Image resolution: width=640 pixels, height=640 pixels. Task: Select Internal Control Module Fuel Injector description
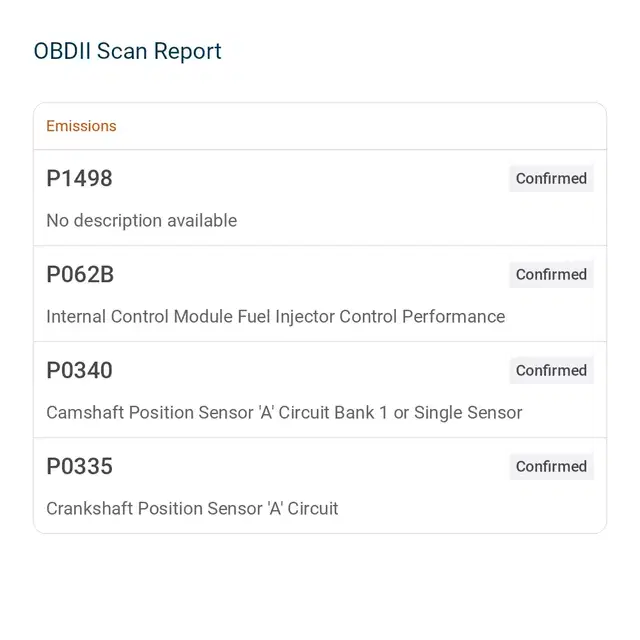click(276, 317)
